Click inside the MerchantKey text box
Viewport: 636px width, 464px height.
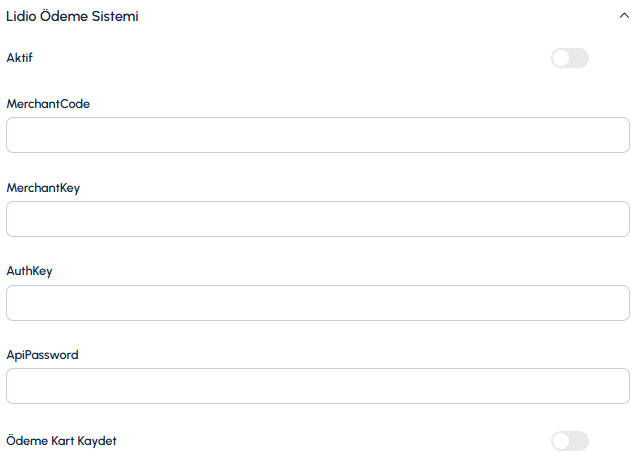(x=318, y=219)
